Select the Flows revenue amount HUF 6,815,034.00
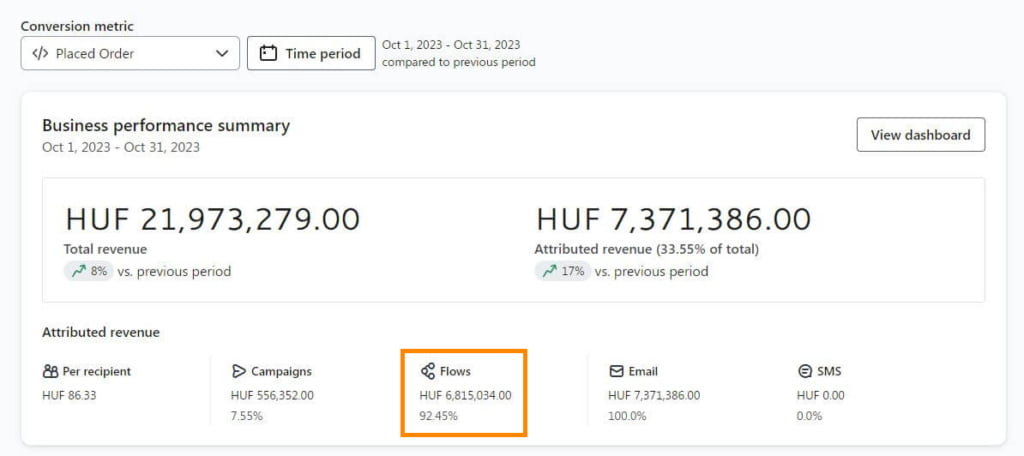Viewport: 1024px width, 456px height. coord(466,395)
